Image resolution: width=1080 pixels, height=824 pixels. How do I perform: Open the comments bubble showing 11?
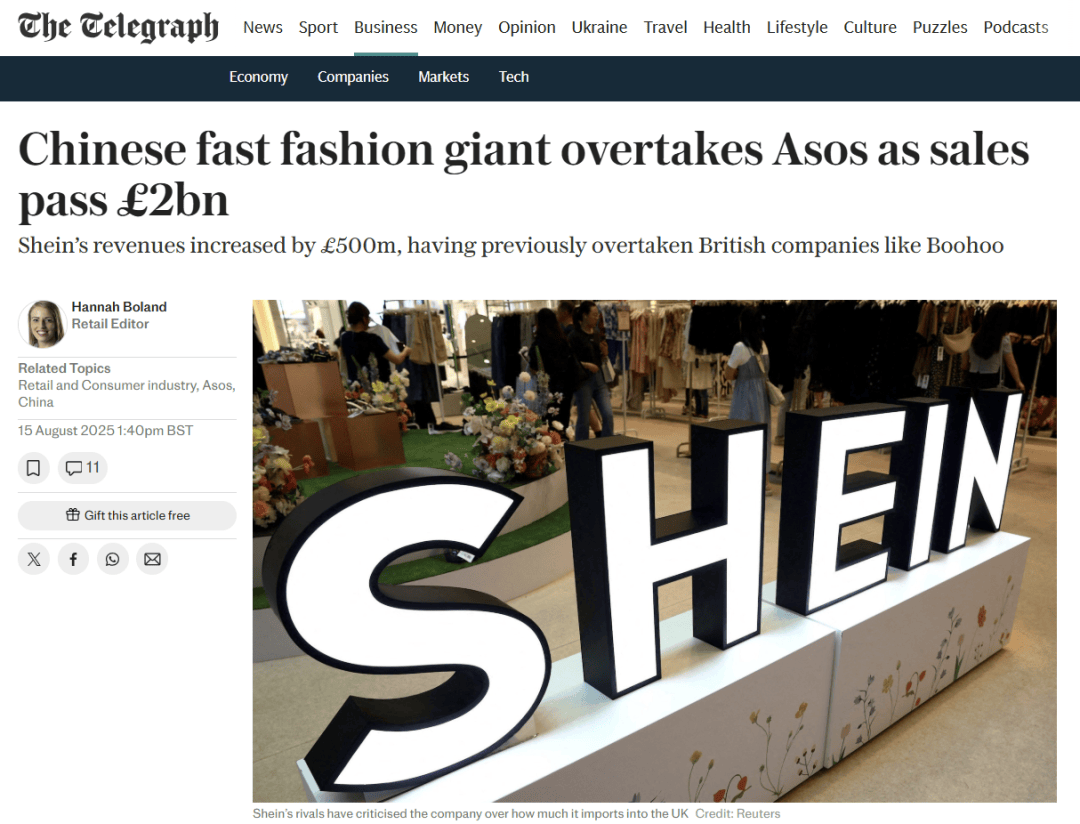point(83,468)
